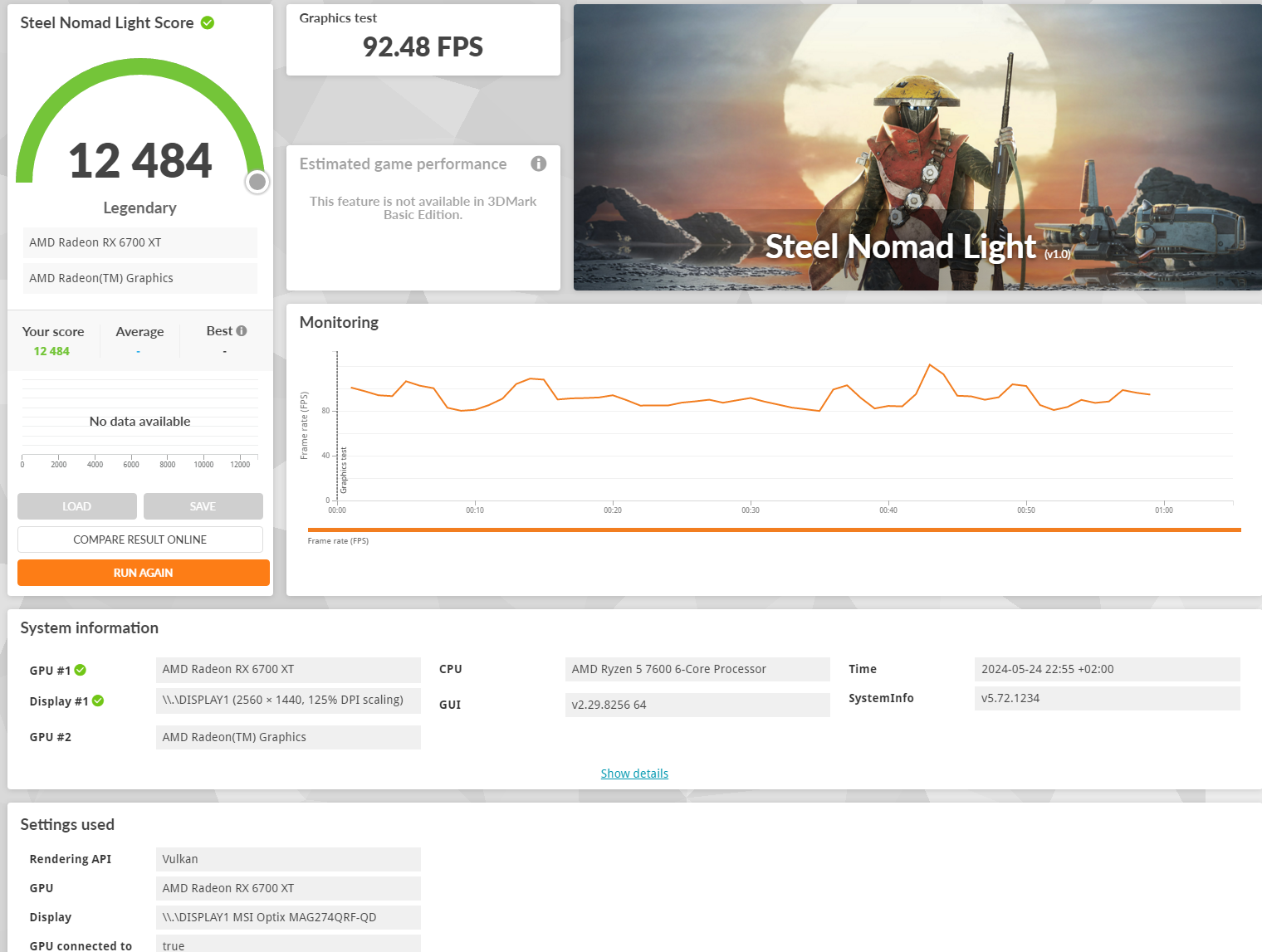Click the Steel Nomad Light banner image
Image resolution: width=1262 pixels, height=952 pixels.
917,148
